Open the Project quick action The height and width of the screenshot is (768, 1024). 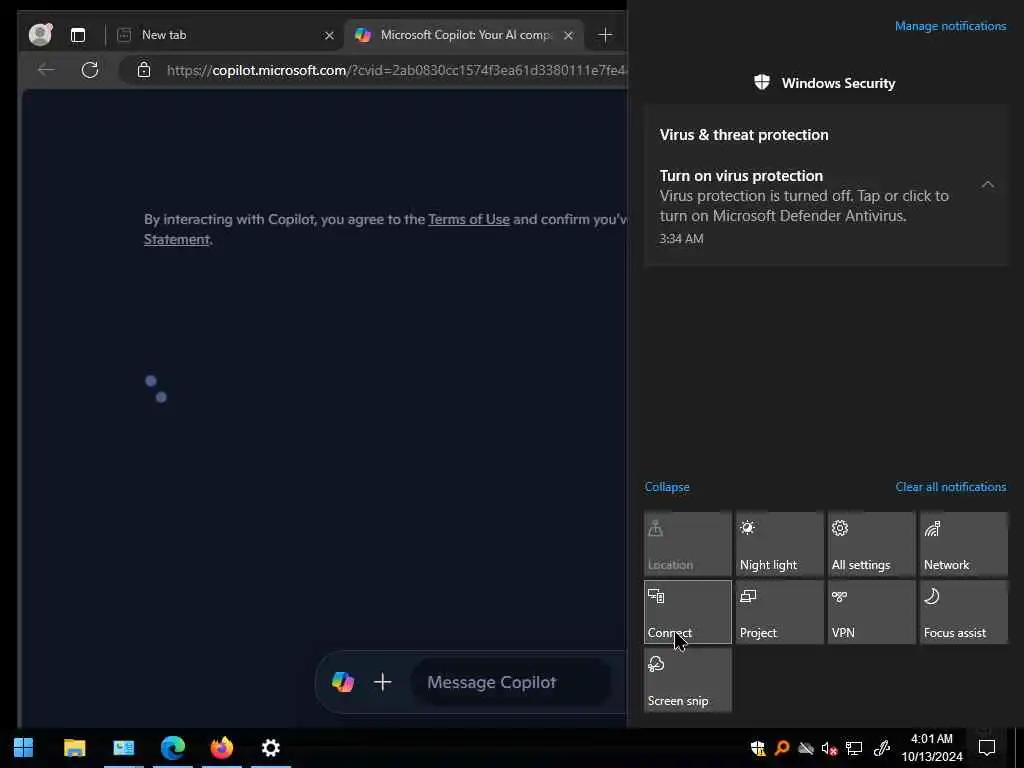point(780,612)
